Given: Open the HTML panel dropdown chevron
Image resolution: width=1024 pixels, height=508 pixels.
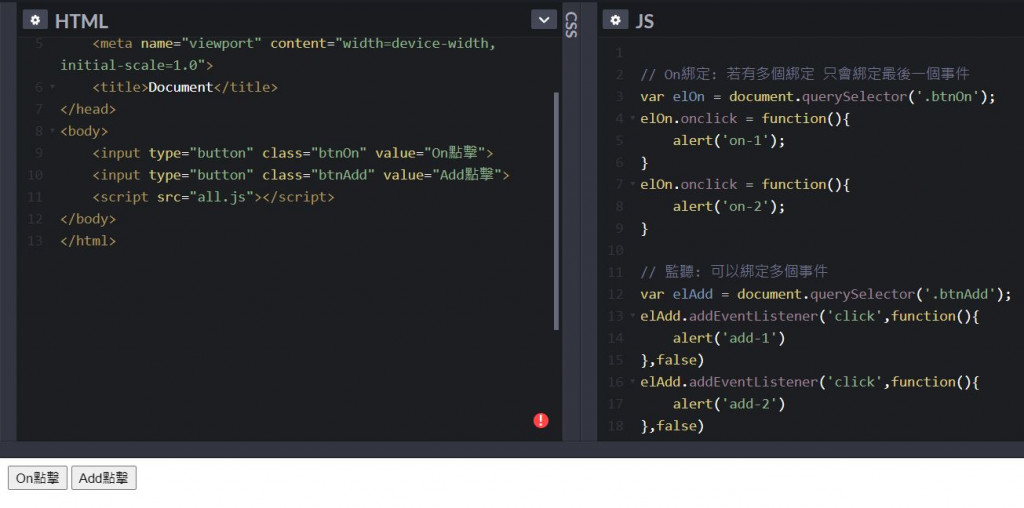Looking at the screenshot, I should pyautogui.click(x=544, y=20).
